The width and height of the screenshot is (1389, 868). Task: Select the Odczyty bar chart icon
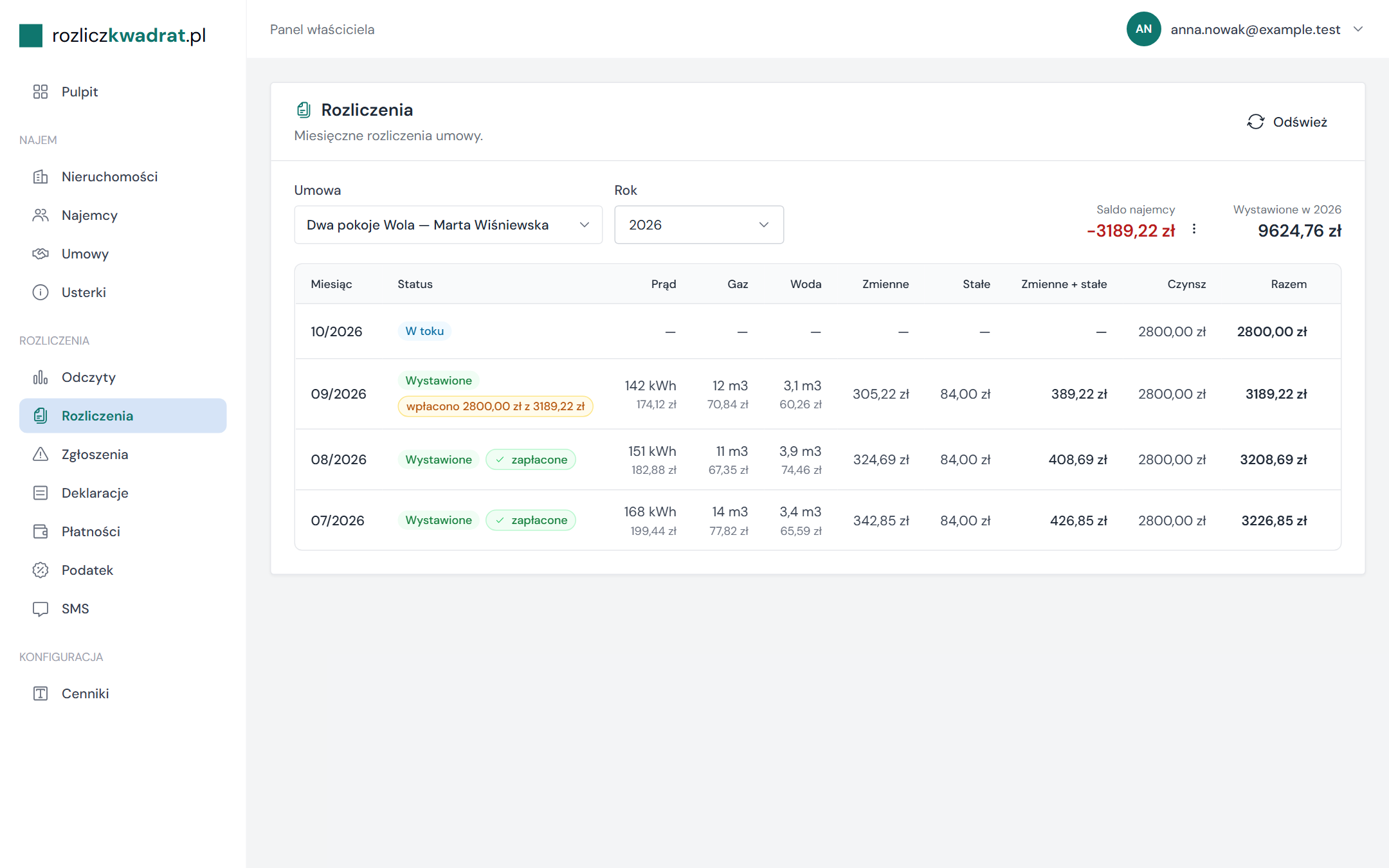point(41,377)
